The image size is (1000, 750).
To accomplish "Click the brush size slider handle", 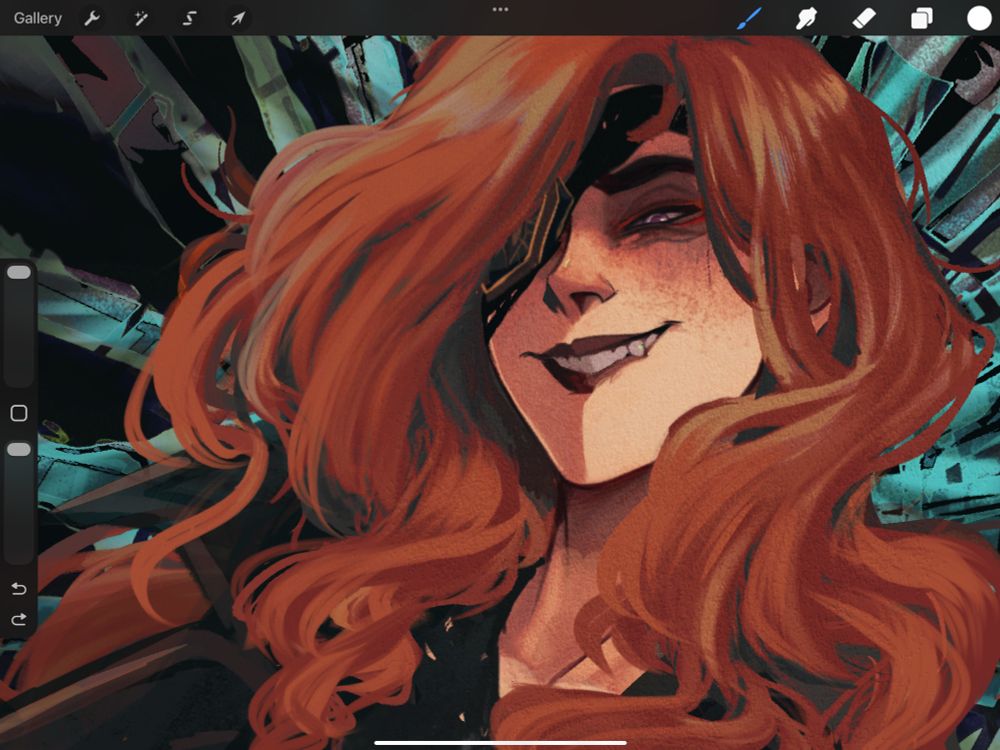I will pos(18,272).
